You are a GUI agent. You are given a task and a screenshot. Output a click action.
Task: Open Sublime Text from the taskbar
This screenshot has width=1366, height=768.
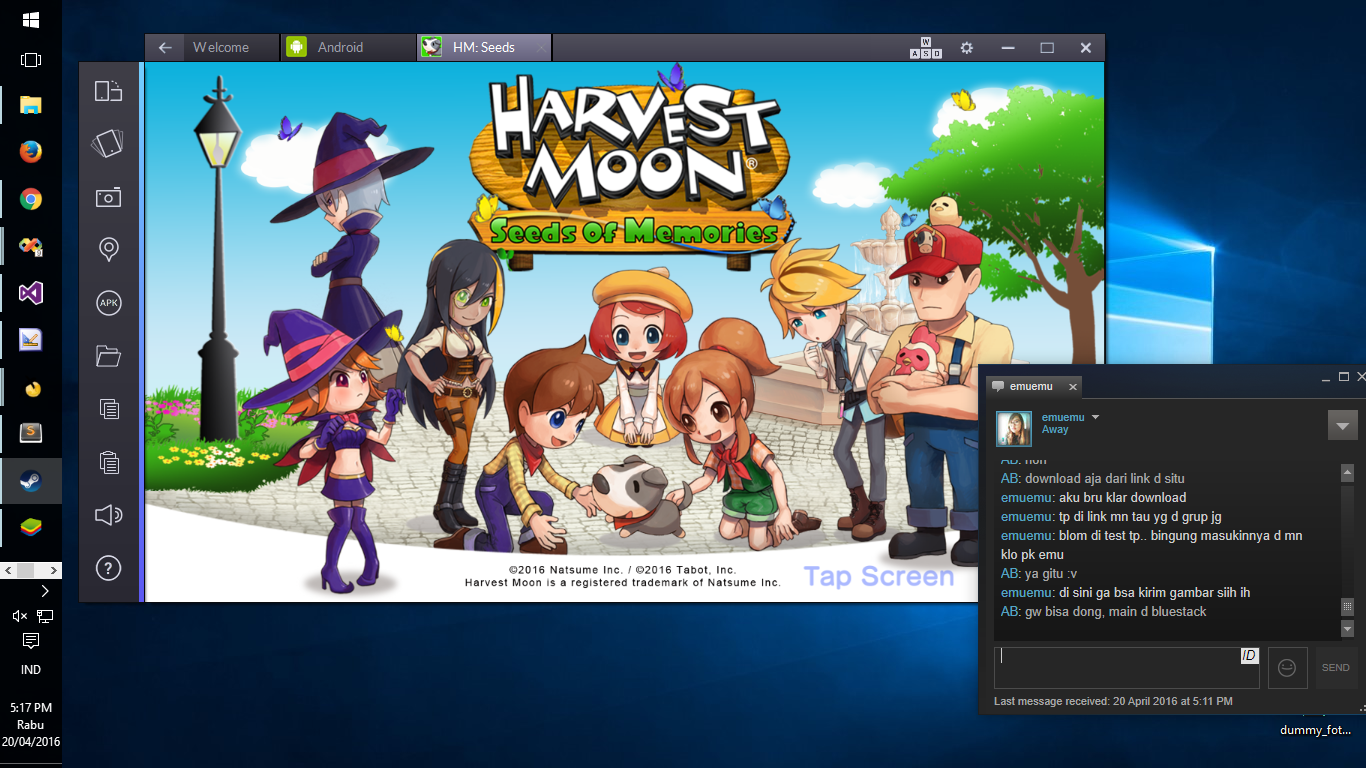[30, 433]
